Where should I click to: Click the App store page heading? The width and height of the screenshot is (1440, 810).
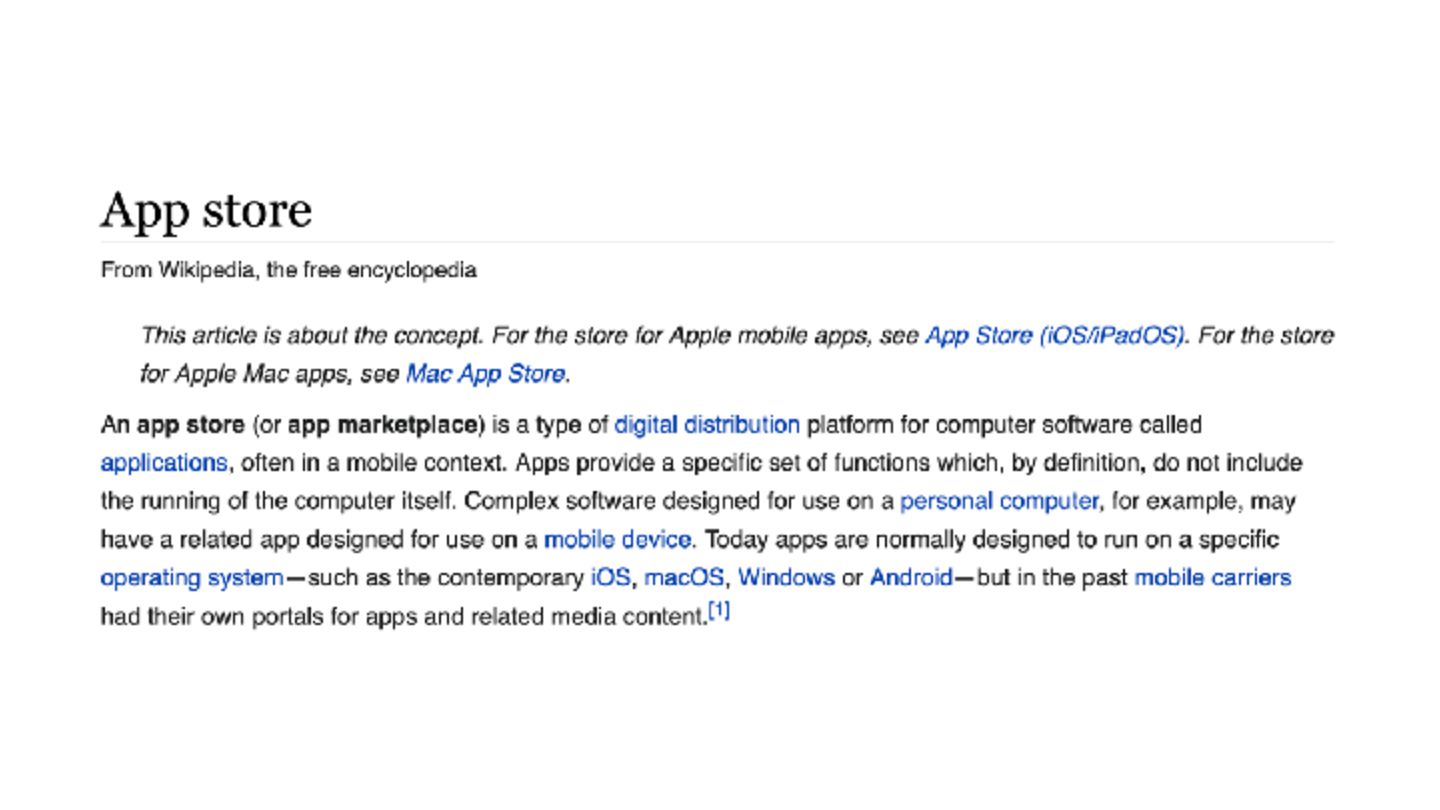(x=206, y=211)
